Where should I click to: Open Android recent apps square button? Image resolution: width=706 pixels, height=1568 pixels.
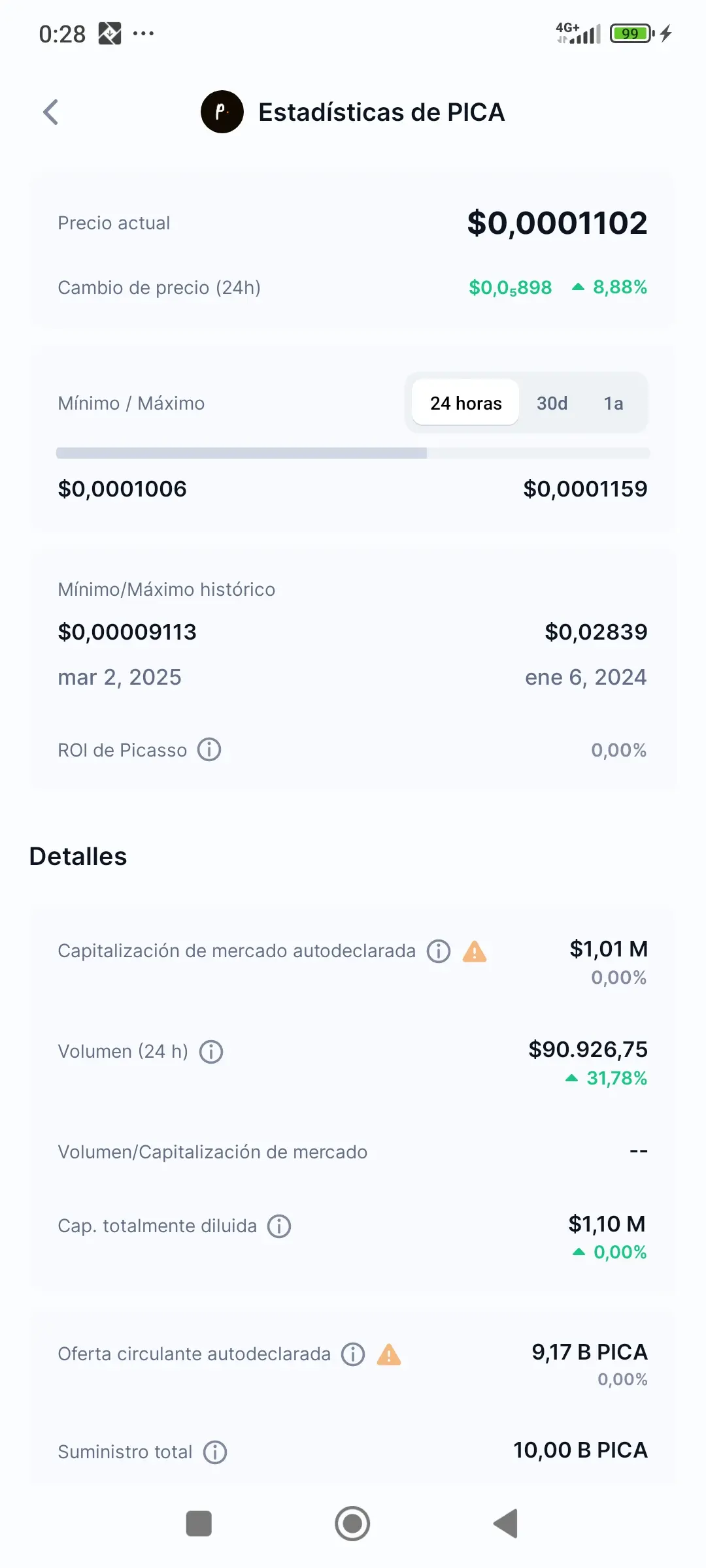[199, 1524]
